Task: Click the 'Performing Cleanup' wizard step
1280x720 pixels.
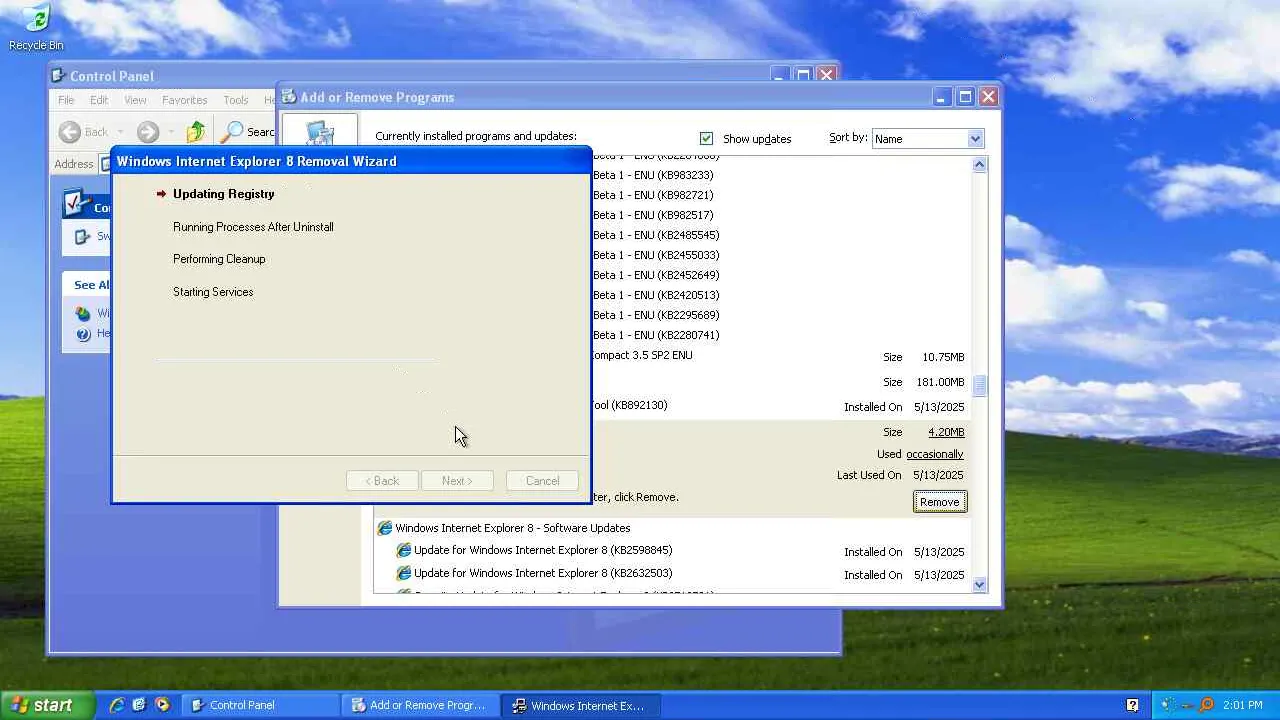Action: [x=219, y=259]
